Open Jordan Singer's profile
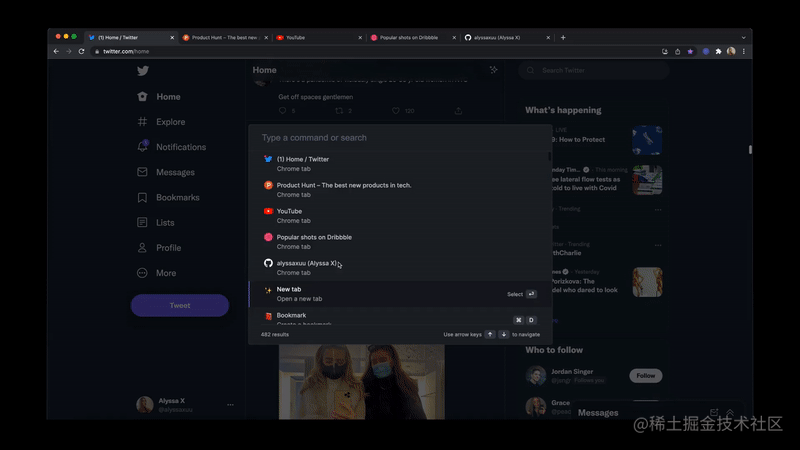 click(x=572, y=371)
